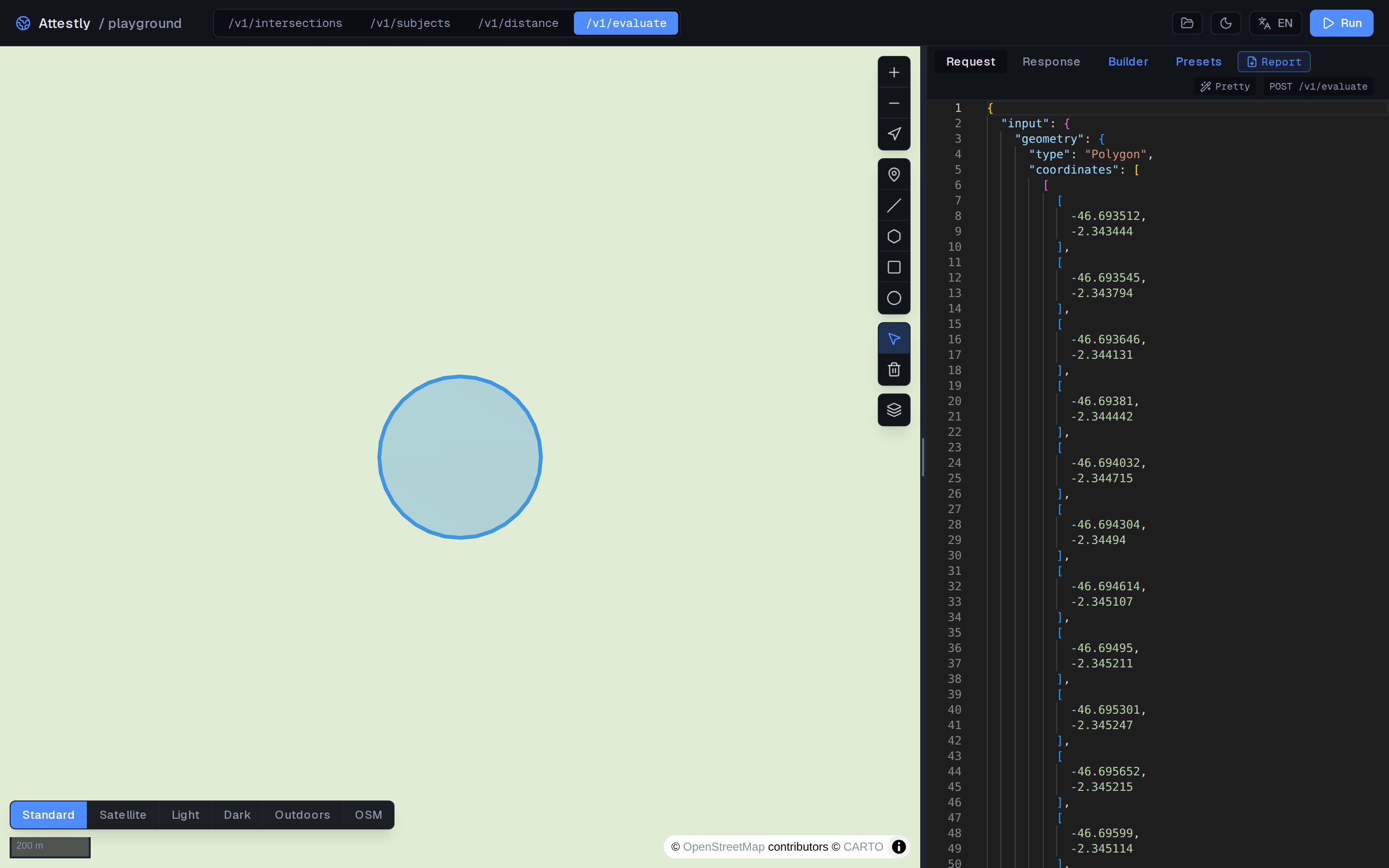This screenshot has width=1389, height=868.
Task: Open the Response tab
Action: click(1051, 61)
